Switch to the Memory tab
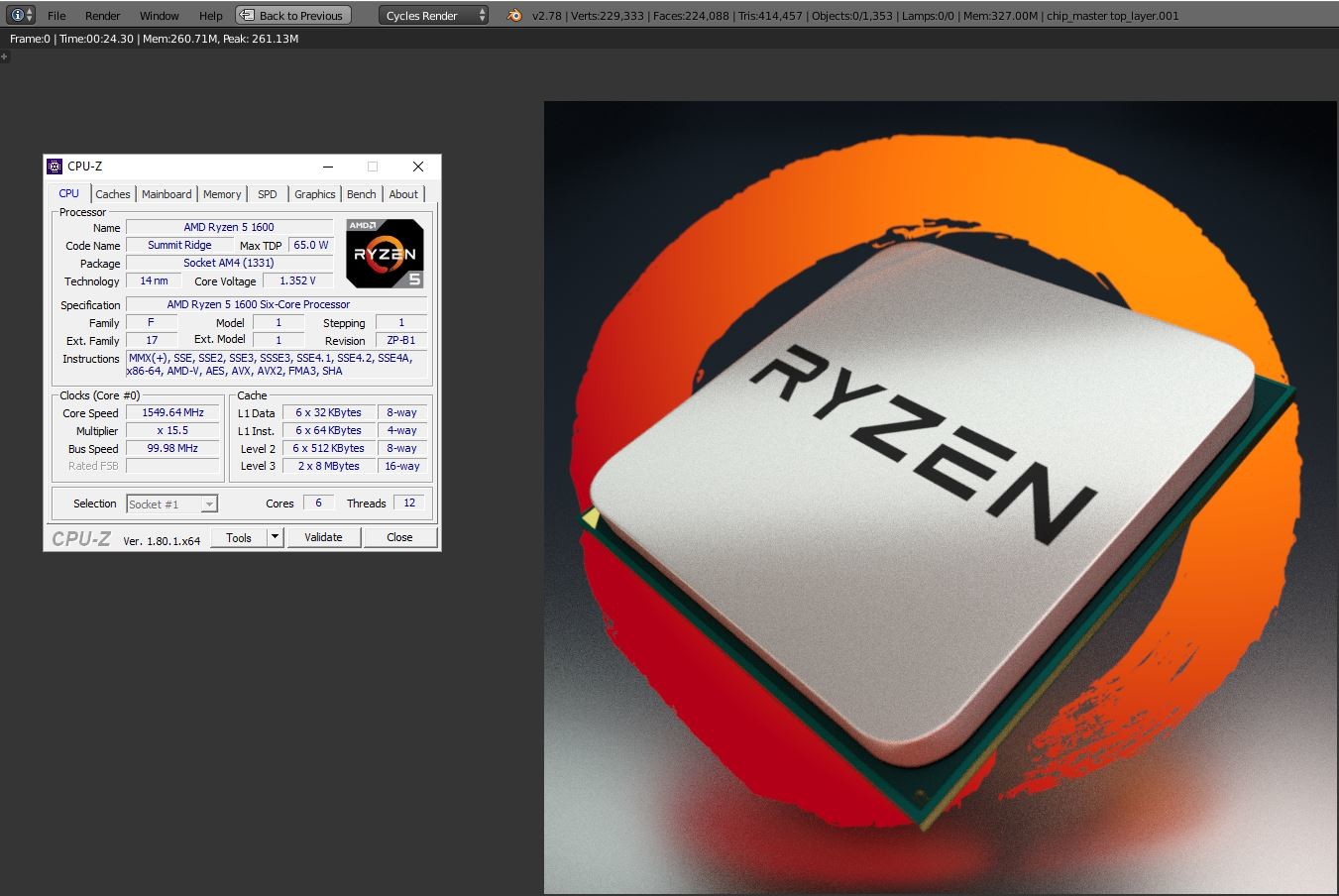Image resolution: width=1339 pixels, height=896 pixels. click(222, 194)
